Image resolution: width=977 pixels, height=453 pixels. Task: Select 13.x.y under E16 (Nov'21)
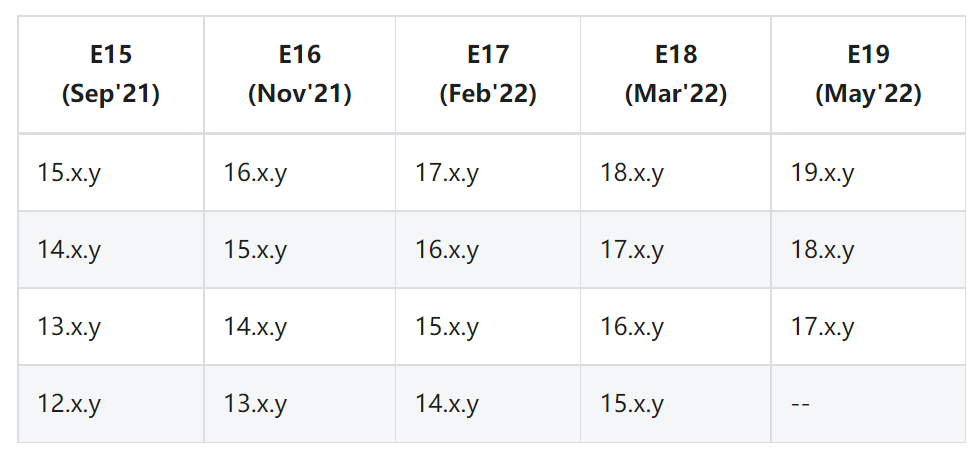coord(255,405)
